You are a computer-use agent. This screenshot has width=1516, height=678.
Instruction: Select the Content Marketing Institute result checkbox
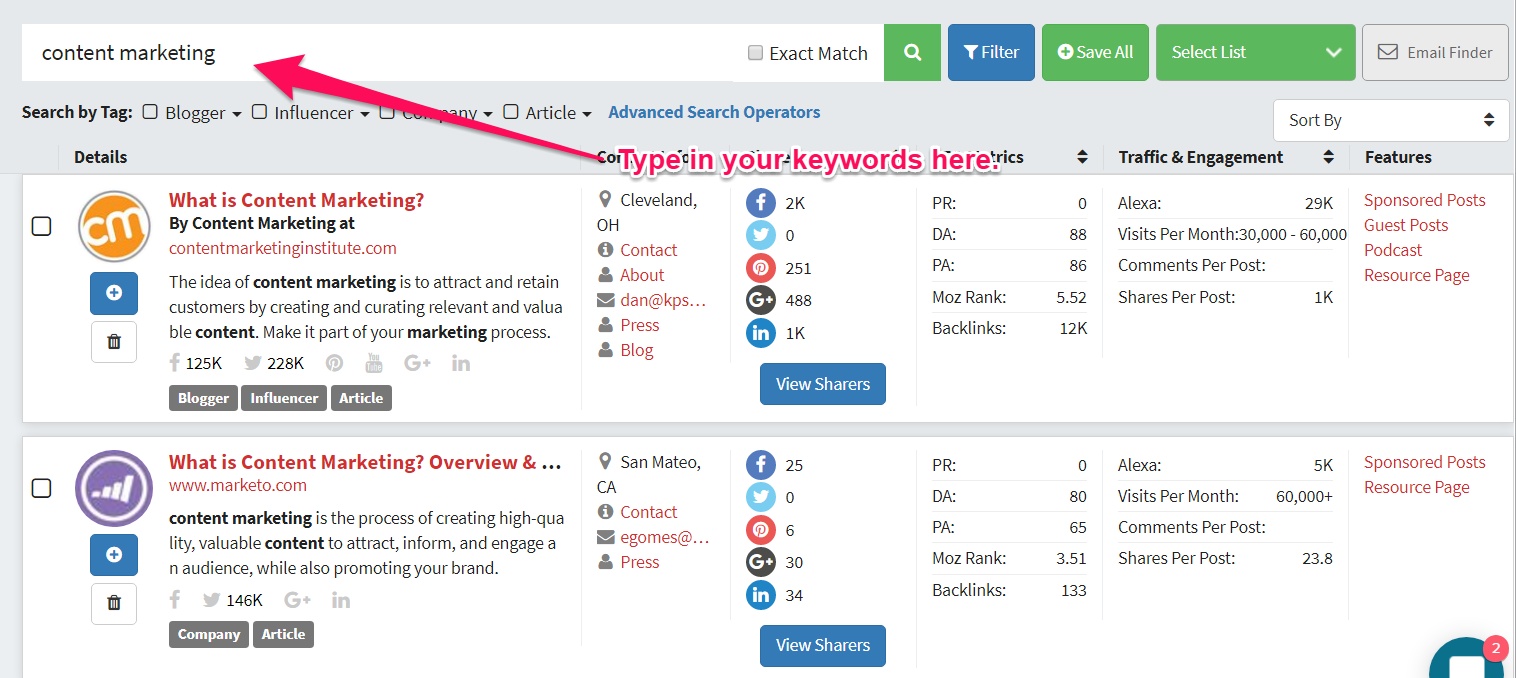tap(41, 226)
